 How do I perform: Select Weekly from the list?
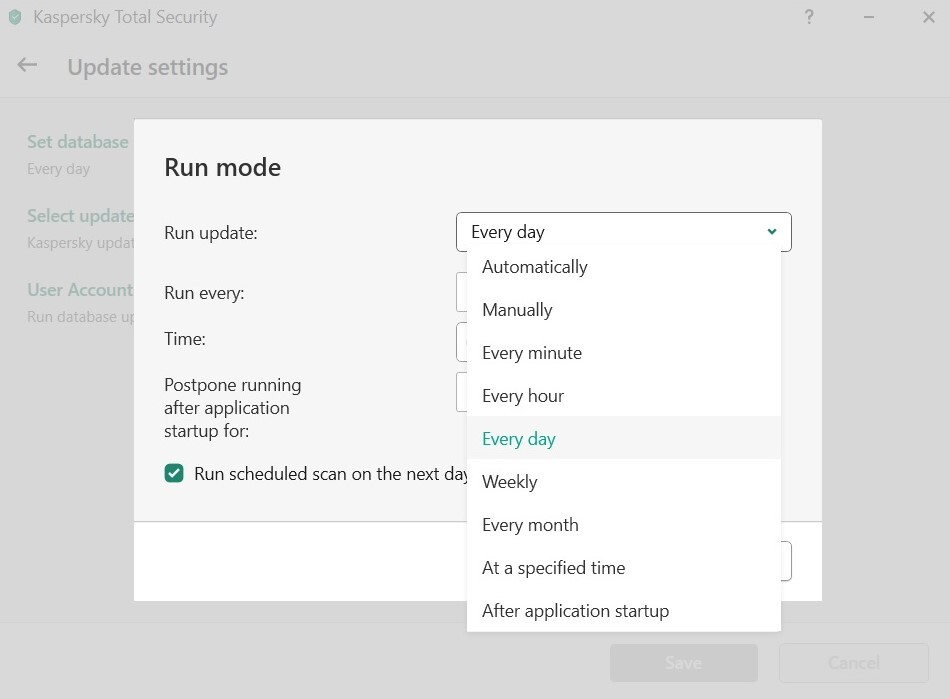coord(623,482)
